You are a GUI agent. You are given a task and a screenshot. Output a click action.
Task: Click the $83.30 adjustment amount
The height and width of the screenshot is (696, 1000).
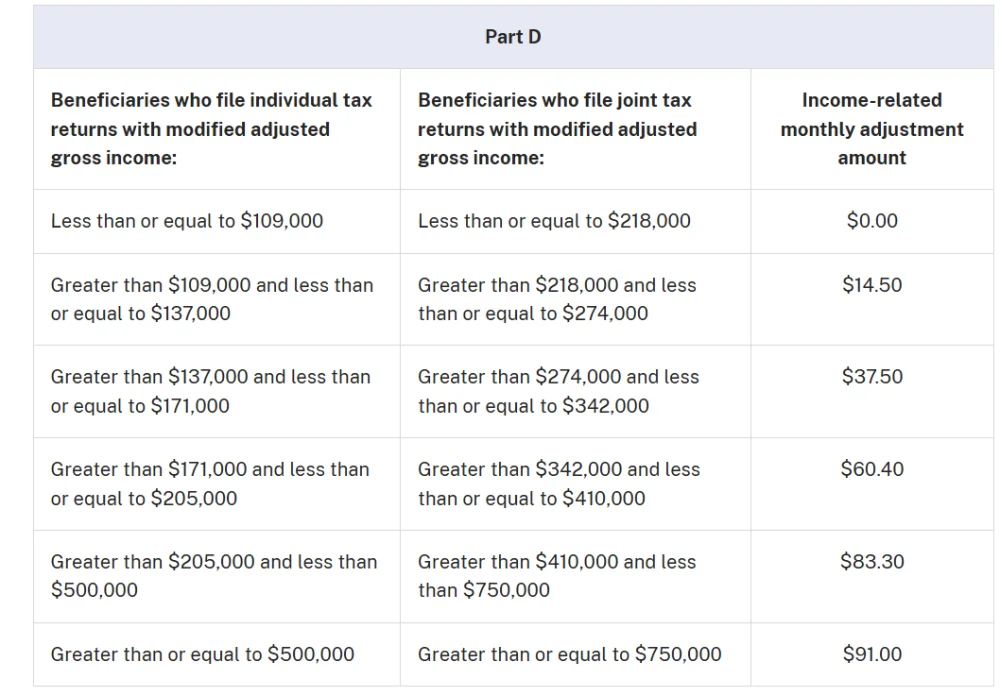tap(872, 562)
